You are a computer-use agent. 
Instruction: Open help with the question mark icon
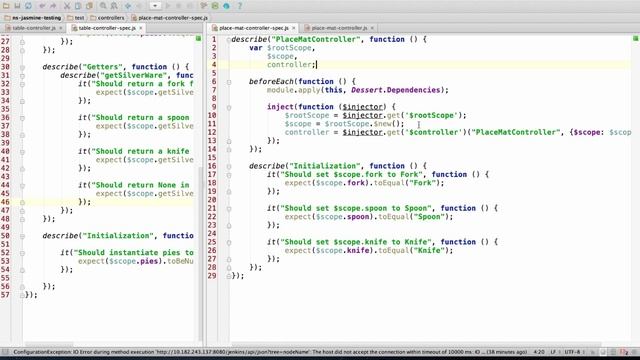pyautogui.click(x=240, y=6)
